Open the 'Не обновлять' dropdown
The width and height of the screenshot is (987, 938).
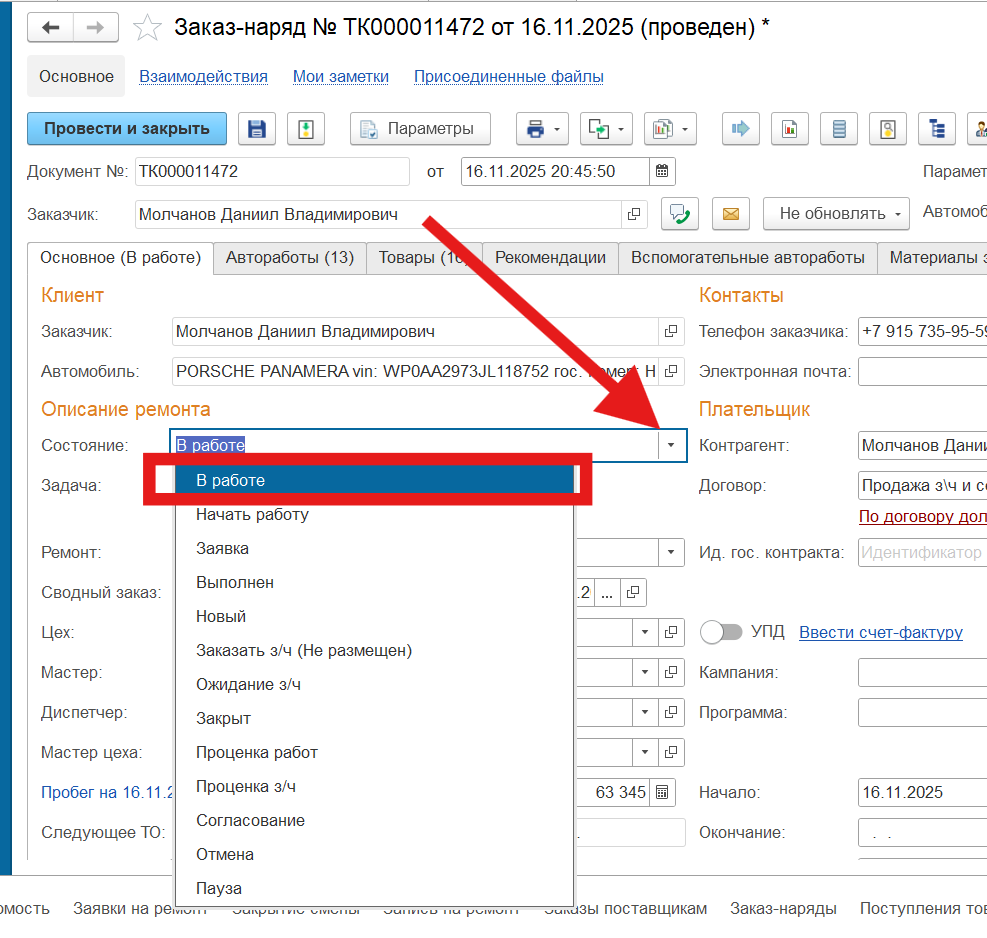pos(836,213)
